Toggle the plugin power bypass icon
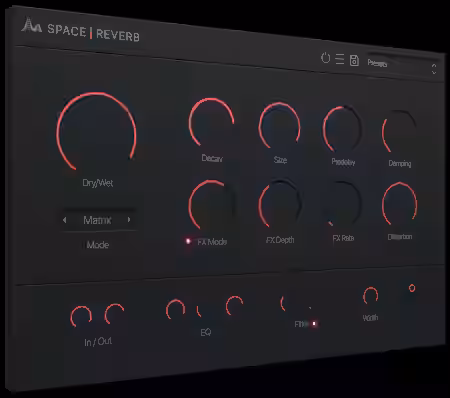This screenshot has width=450, height=398. 325,58
